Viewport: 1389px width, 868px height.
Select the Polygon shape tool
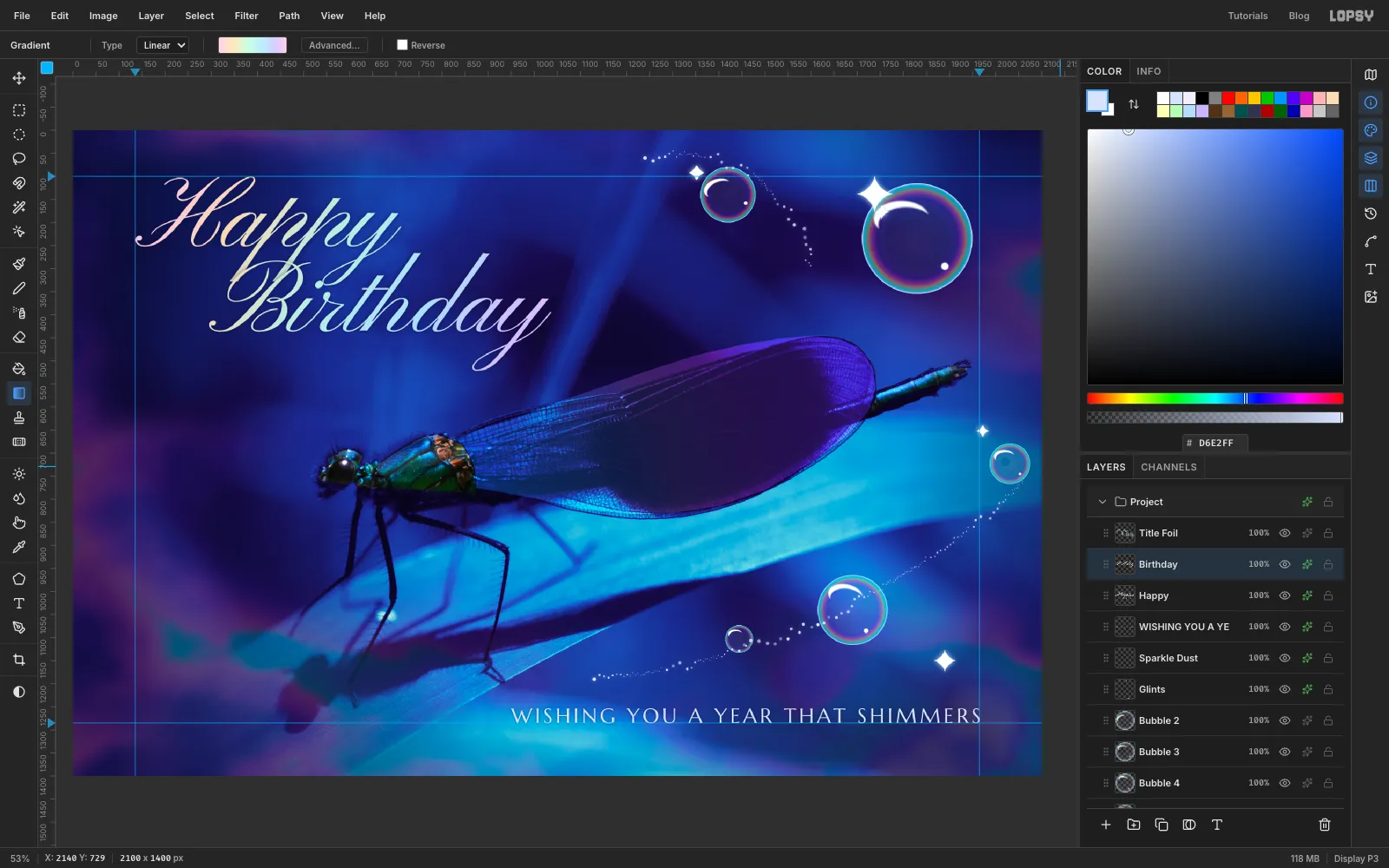[x=18, y=579]
